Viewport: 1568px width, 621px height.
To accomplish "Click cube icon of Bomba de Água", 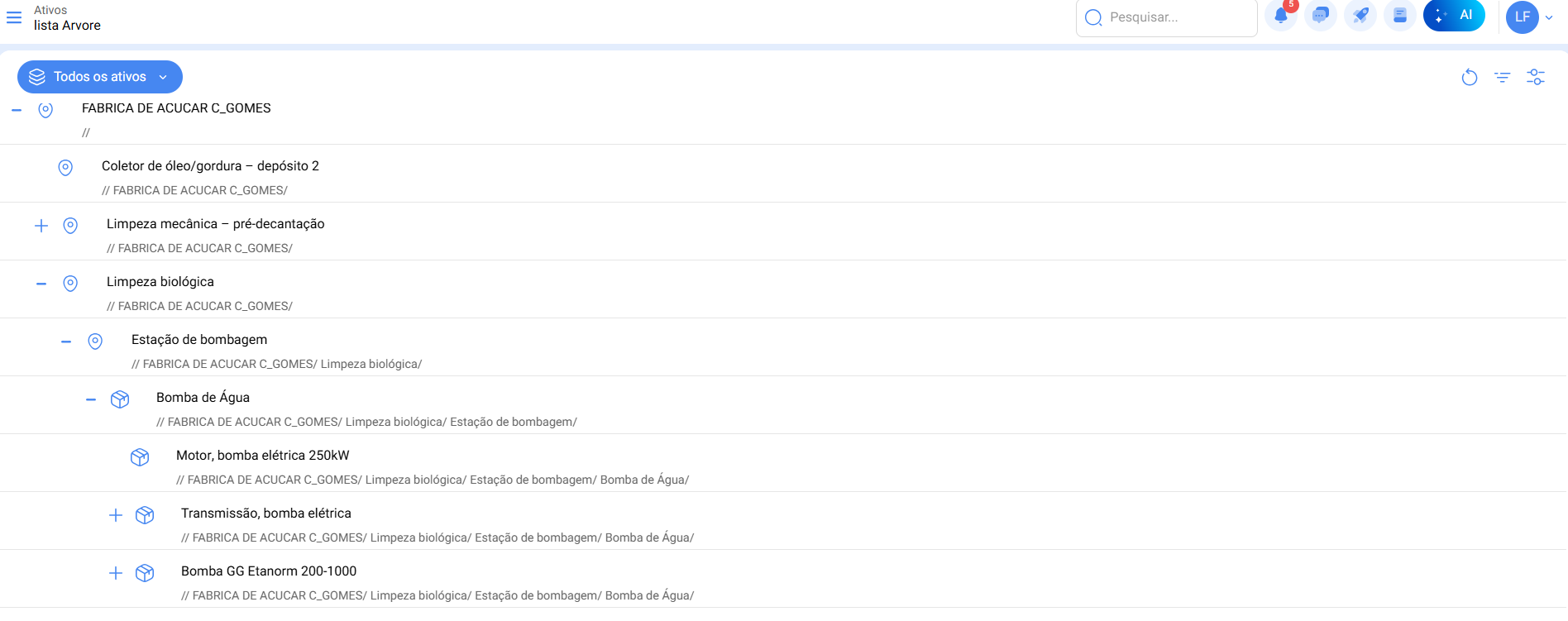I will tap(120, 399).
